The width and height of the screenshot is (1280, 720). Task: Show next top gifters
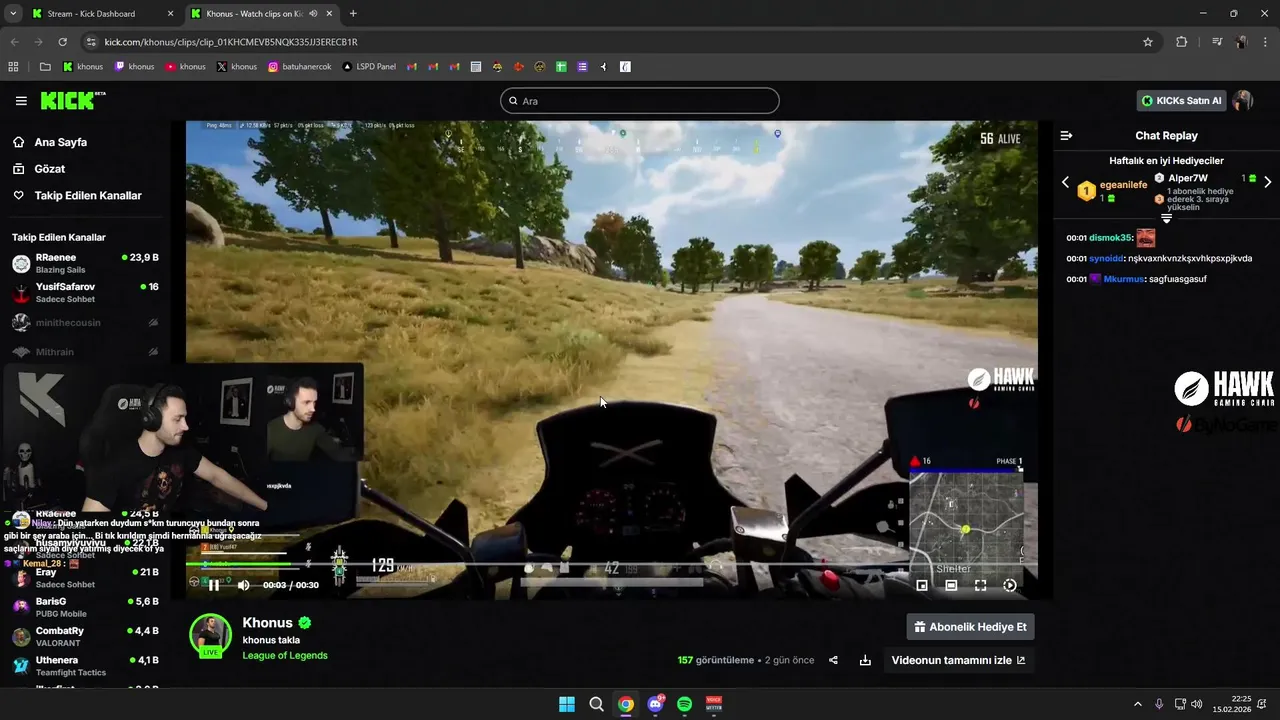click(1267, 182)
